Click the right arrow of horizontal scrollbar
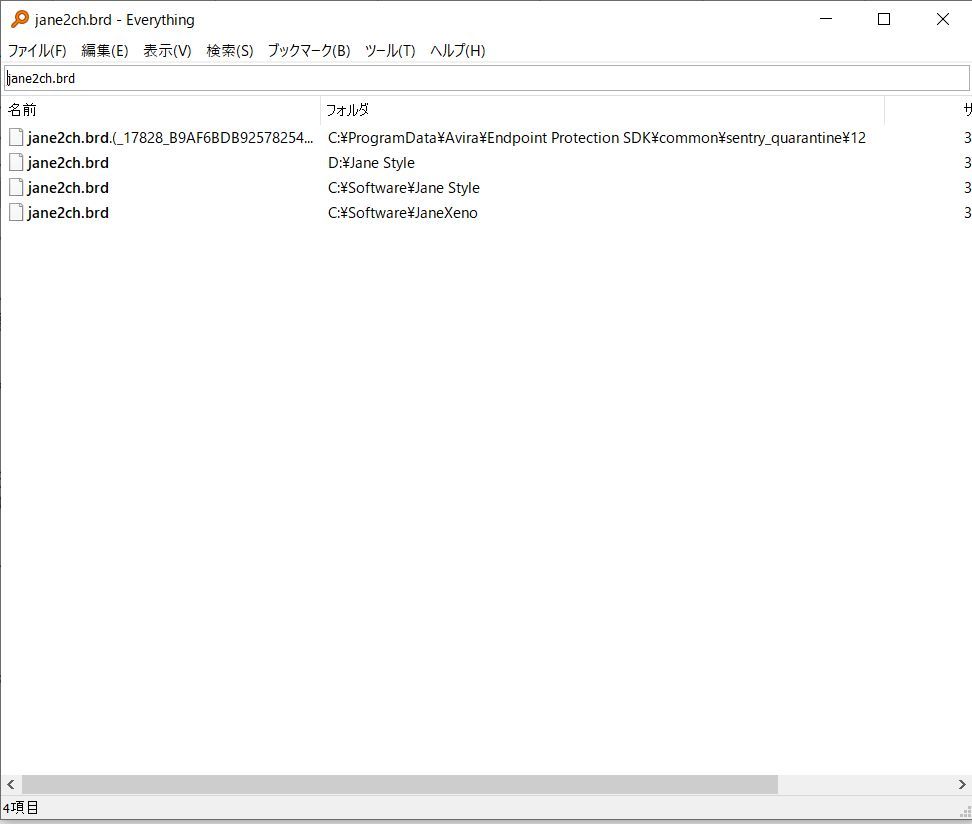Image resolution: width=972 pixels, height=824 pixels. tap(961, 784)
